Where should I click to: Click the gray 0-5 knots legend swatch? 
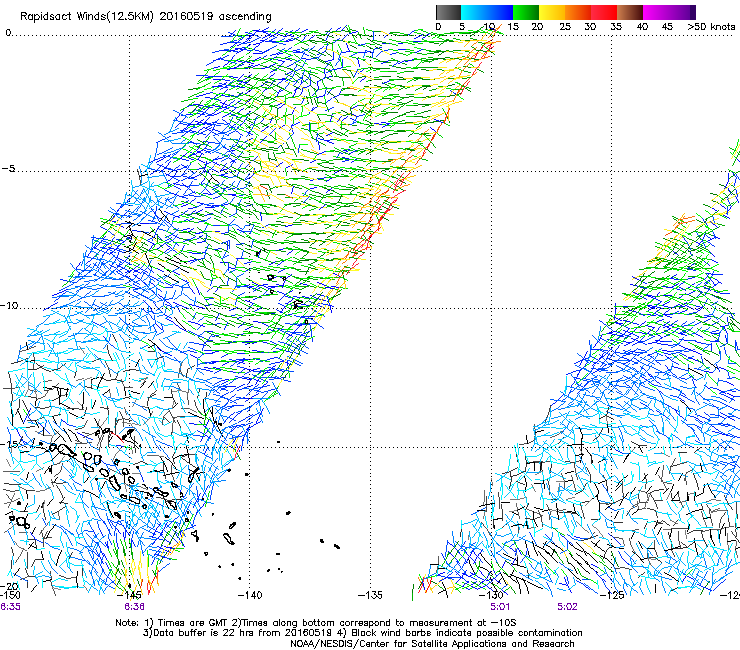click(x=449, y=12)
